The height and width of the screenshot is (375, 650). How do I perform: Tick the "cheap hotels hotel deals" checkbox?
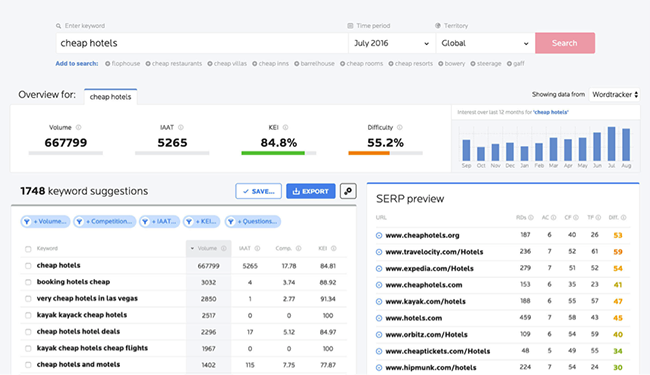(28, 332)
